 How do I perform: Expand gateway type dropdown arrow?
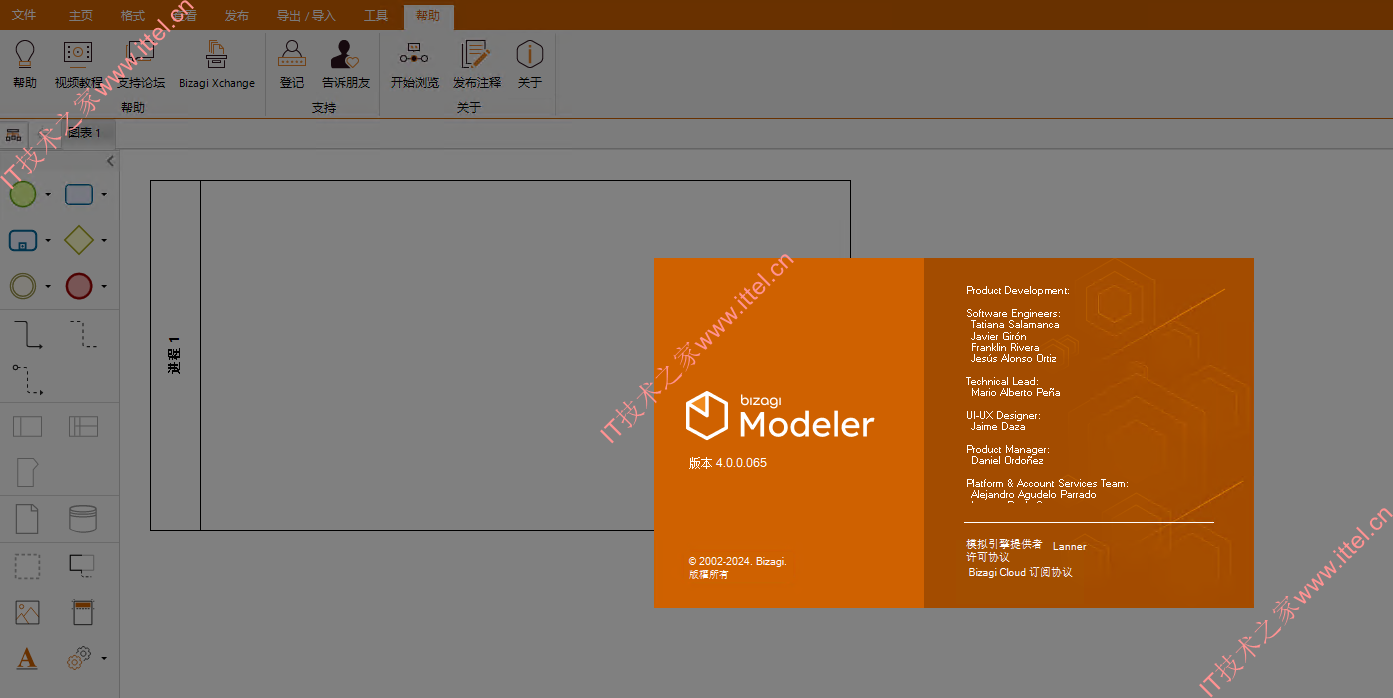(104, 241)
